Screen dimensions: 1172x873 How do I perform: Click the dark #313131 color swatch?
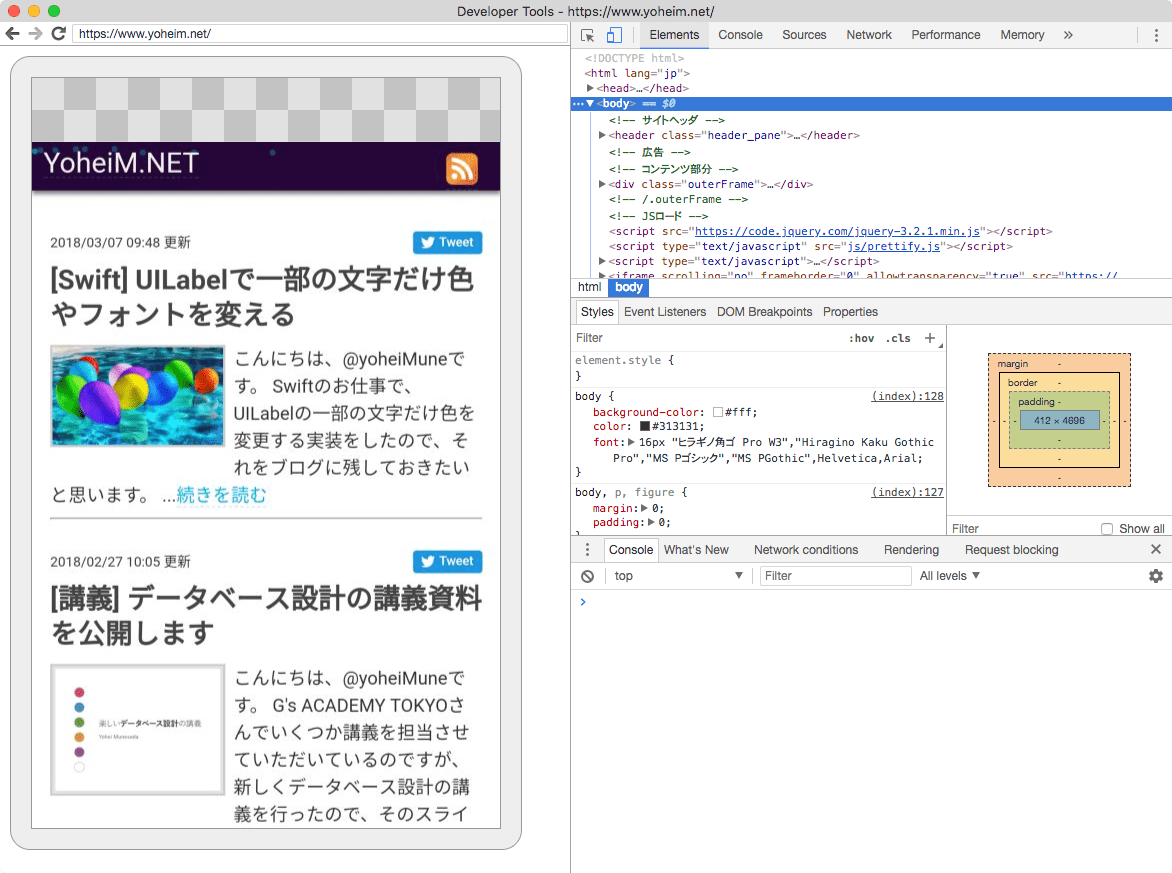pyautogui.click(x=645, y=426)
